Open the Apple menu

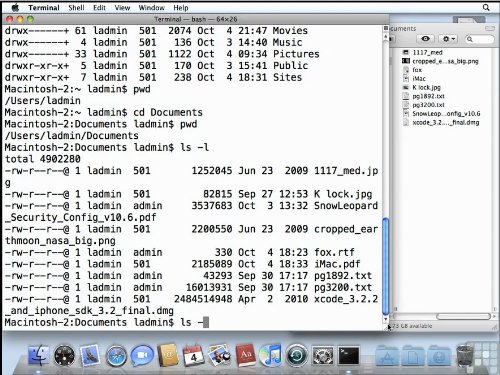(x=15, y=7)
